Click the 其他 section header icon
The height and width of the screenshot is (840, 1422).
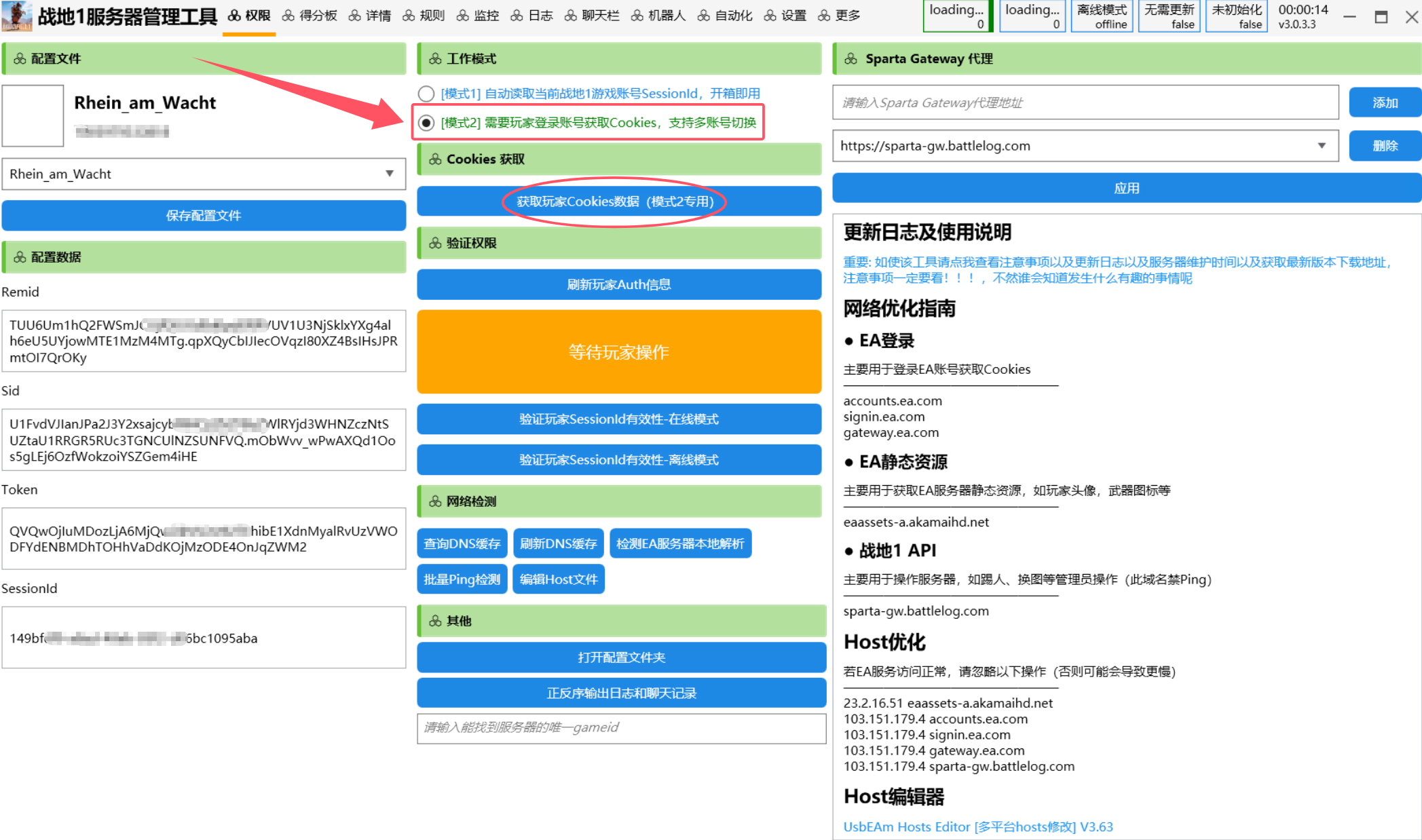[435, 621]
